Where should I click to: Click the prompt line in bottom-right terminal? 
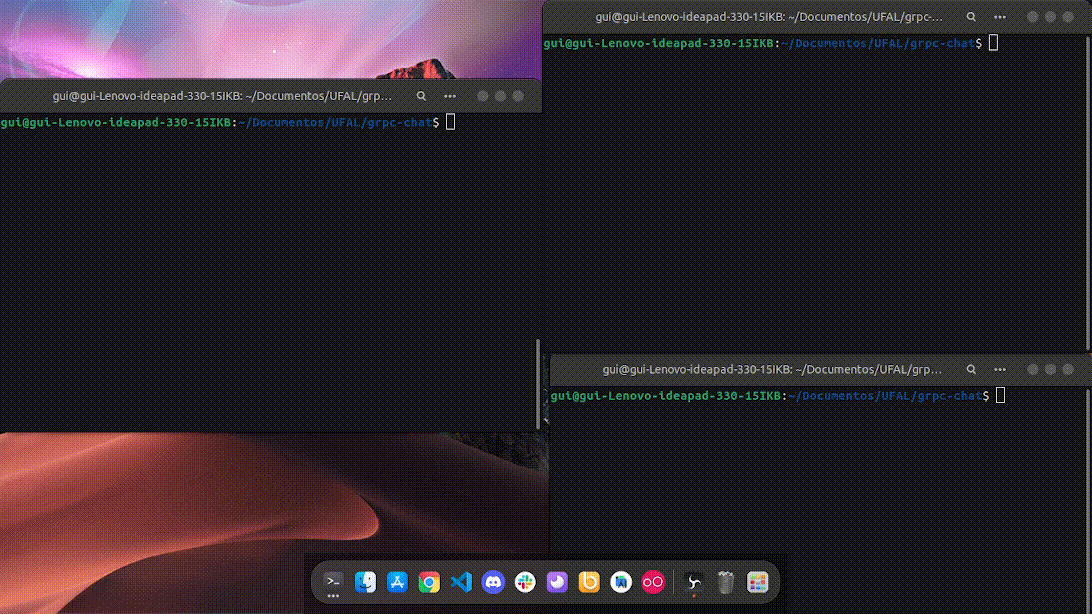[778, 396]
